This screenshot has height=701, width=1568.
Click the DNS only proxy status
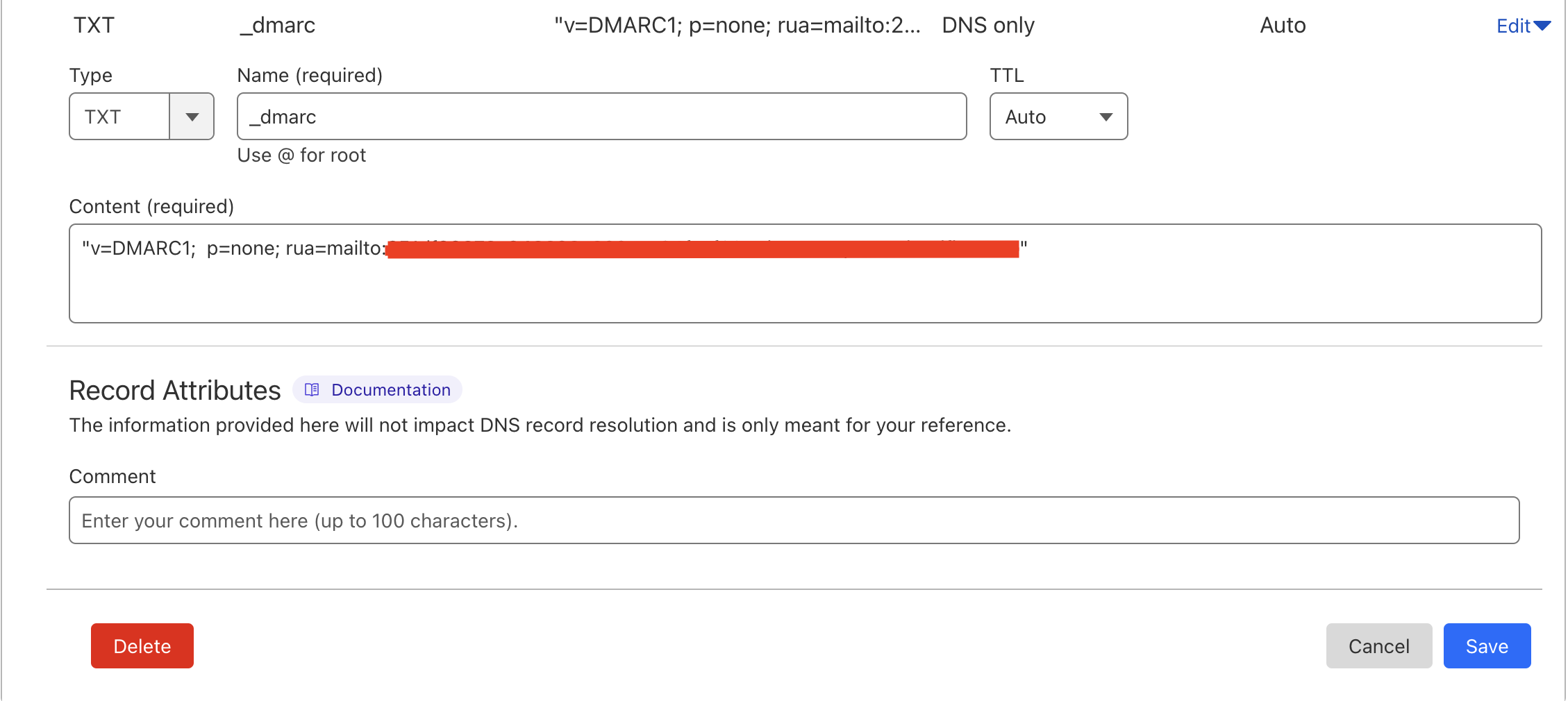click(x=987, y=26)
